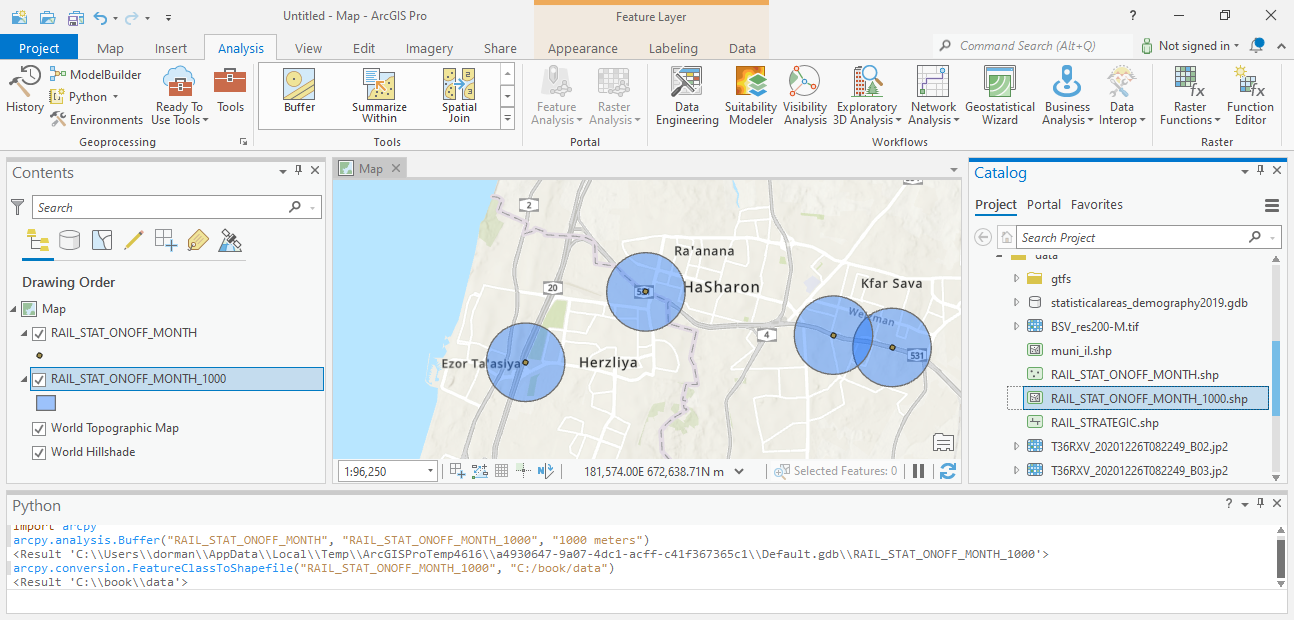The width and height of the screenshot is (1294, 620).
Task: Open the Portal tab in Catalog
Action: tap(1043, 204)
